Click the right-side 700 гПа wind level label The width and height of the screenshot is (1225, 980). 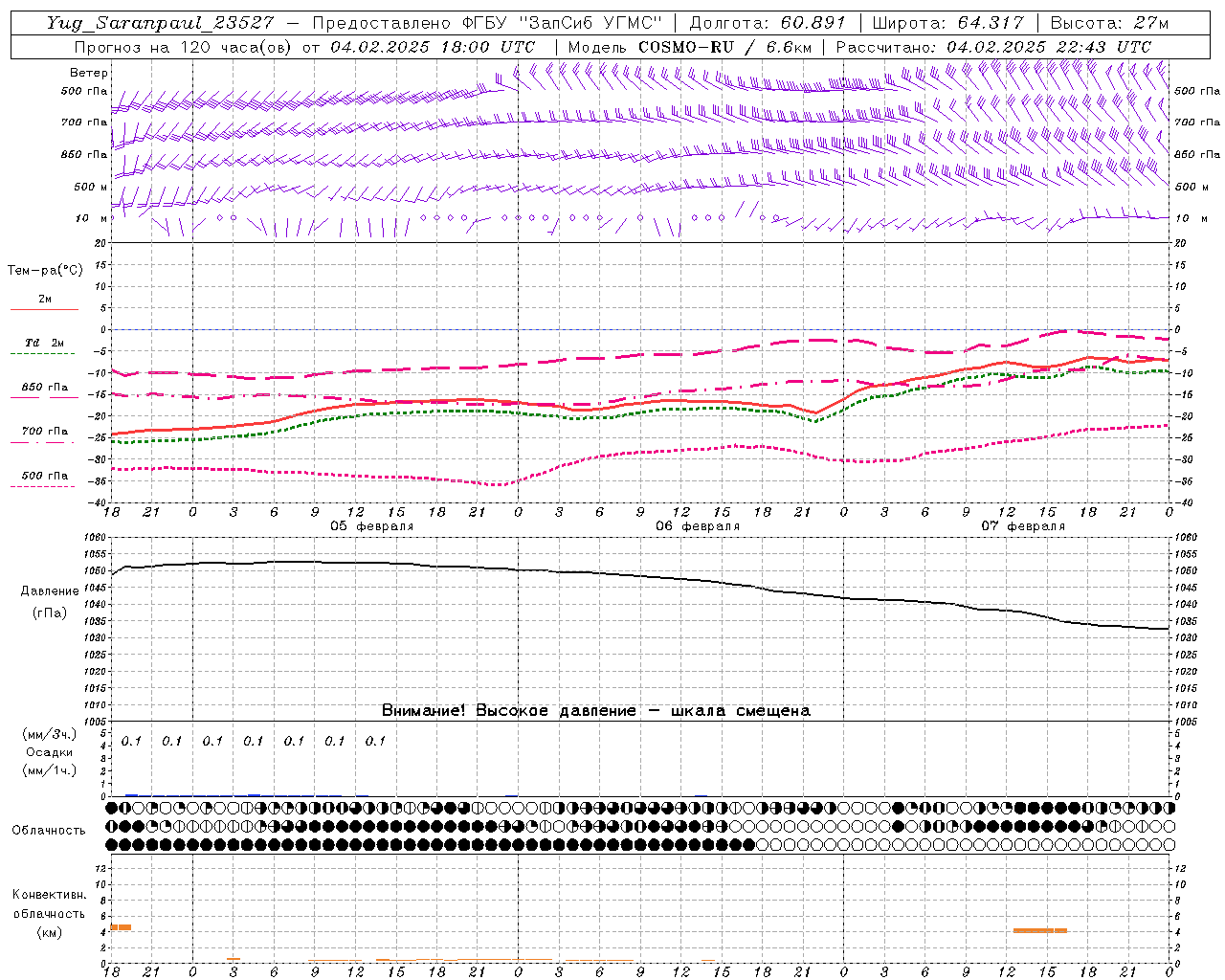point(1197,122)
